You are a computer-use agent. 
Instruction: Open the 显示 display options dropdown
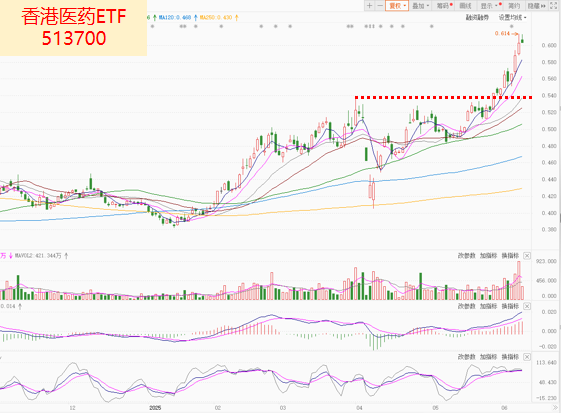point(489,6)
